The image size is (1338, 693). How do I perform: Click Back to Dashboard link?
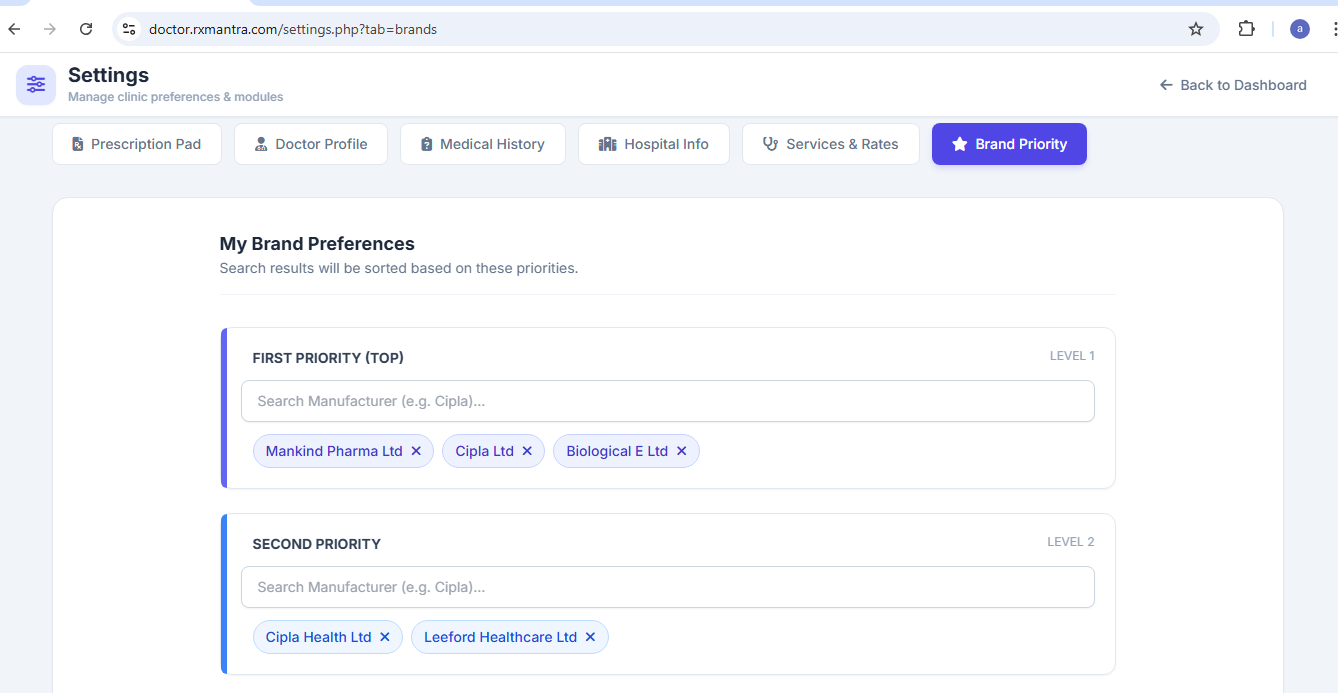[x=1232, y=85]
